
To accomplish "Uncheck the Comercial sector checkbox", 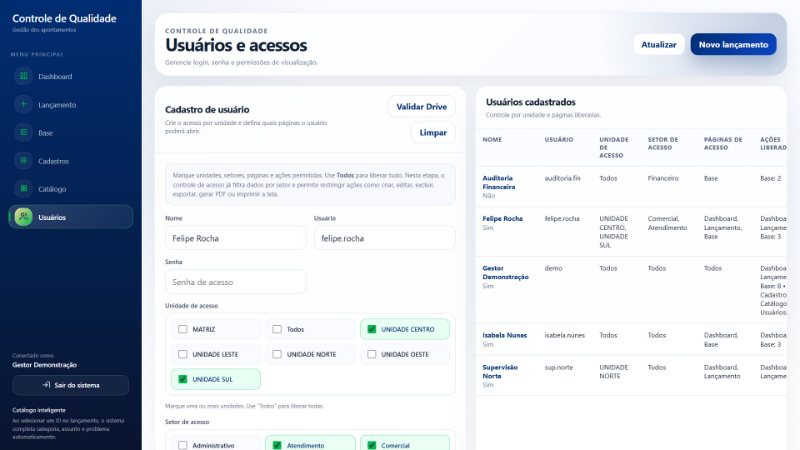I will pyautogui.click(x=371, y=445).
